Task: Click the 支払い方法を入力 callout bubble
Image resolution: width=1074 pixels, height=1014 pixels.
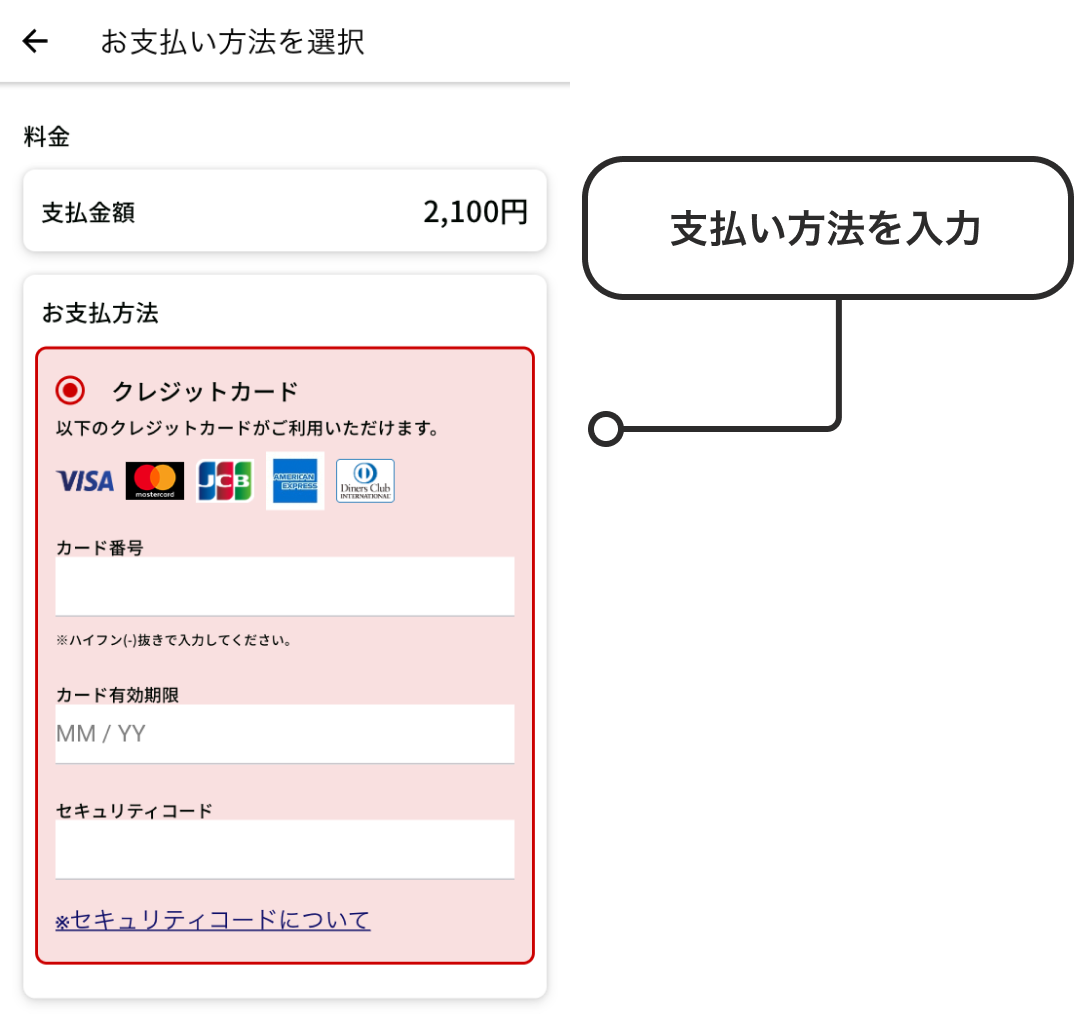Action: 827,228
